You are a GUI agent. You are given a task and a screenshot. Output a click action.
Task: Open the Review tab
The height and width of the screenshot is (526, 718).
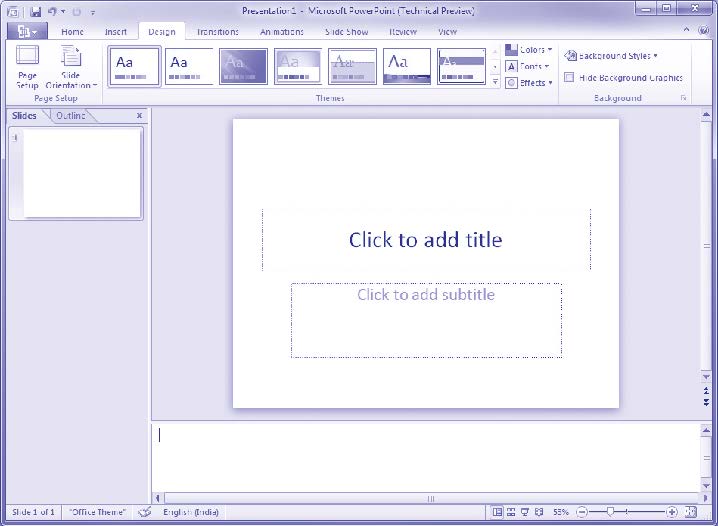[x=403, y=32]
